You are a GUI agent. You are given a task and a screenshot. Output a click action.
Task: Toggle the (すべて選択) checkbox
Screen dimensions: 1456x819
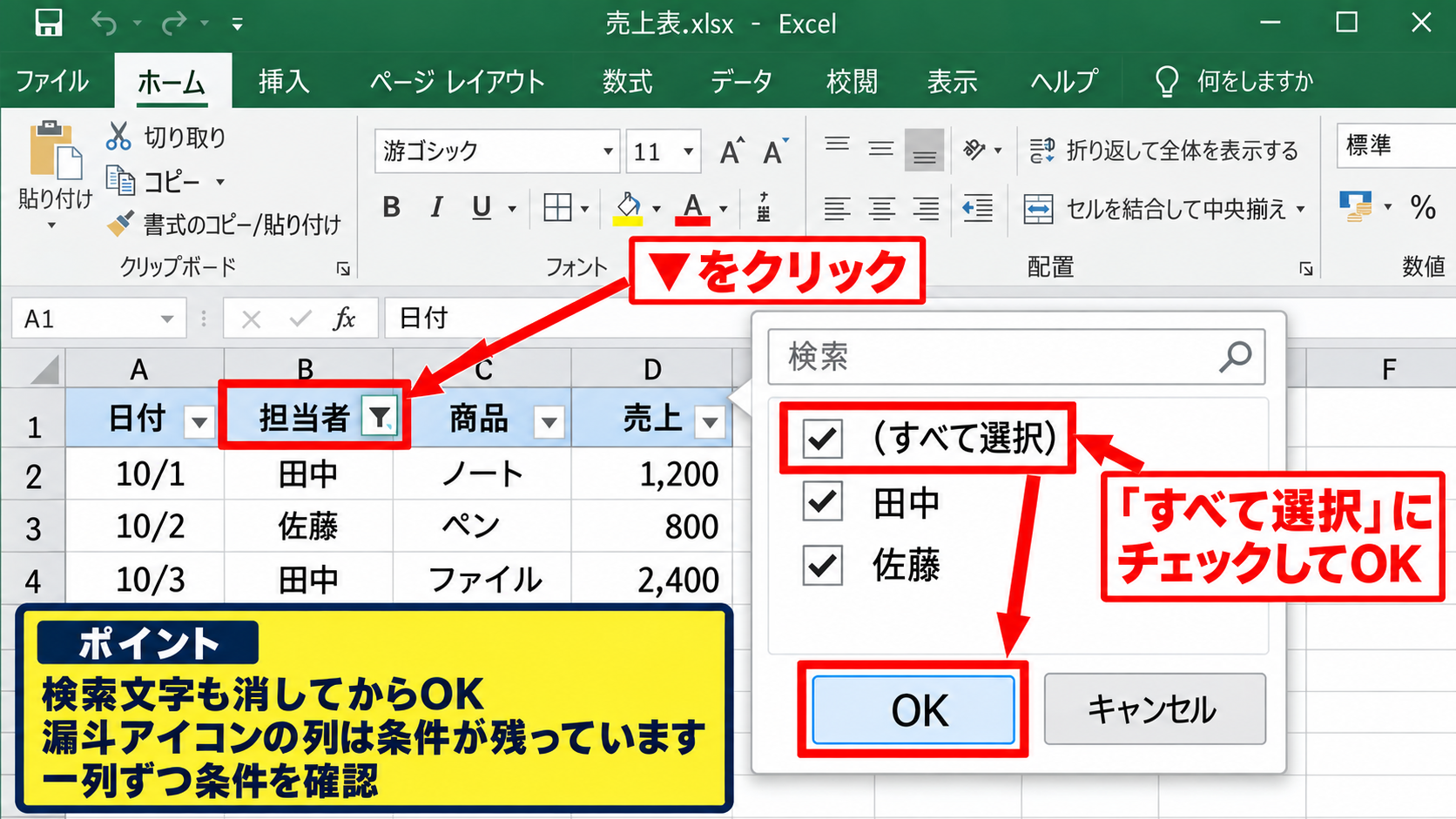coord(823,439)
